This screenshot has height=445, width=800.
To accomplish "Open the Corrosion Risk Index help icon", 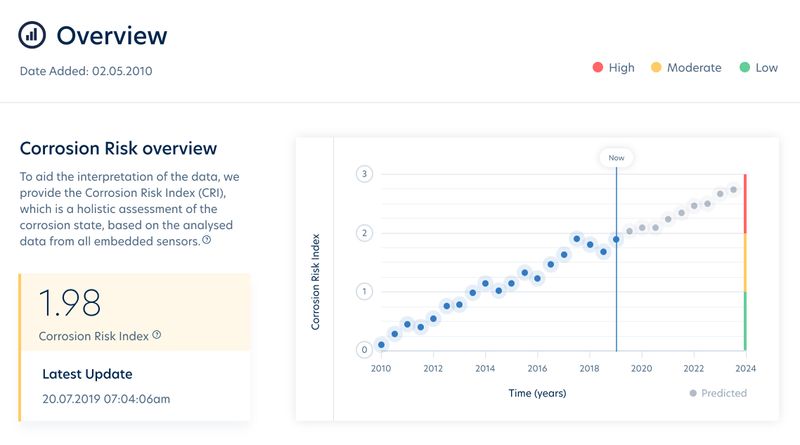I will pyautogui.click(x=157, y=335).
